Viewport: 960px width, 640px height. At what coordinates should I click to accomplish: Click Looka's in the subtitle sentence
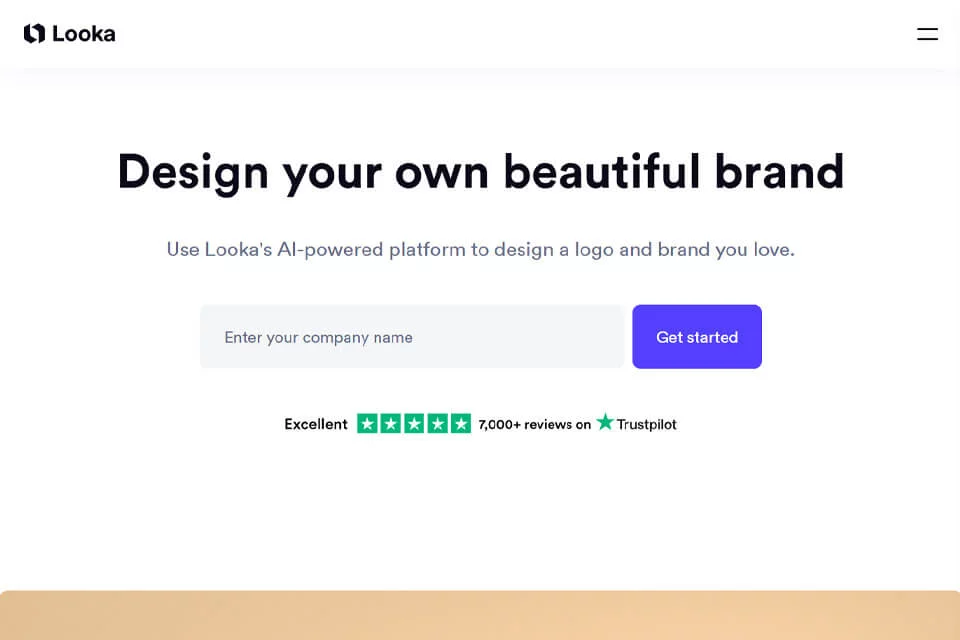pyautogui.click(x=238, y=249)
